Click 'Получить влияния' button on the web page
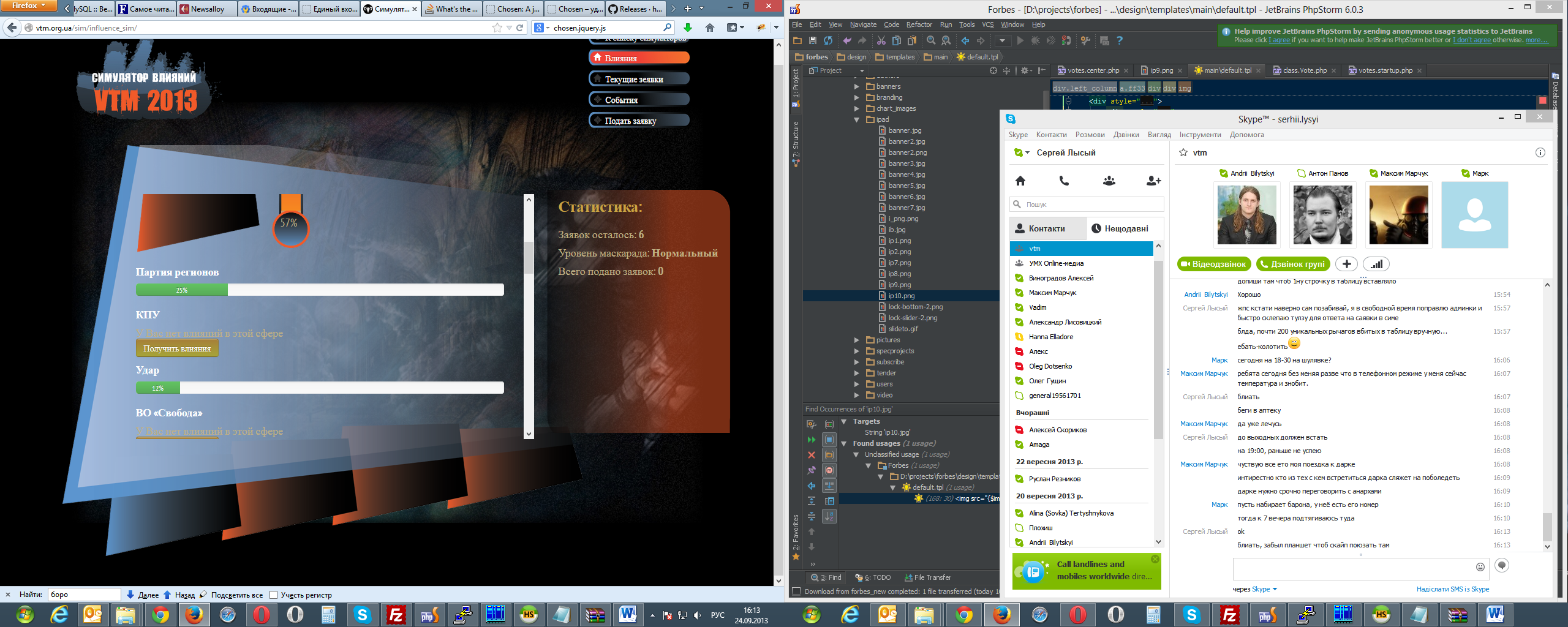Image resolution: width=1568 pixels, height=627 pixels. [x=177, y=348]
